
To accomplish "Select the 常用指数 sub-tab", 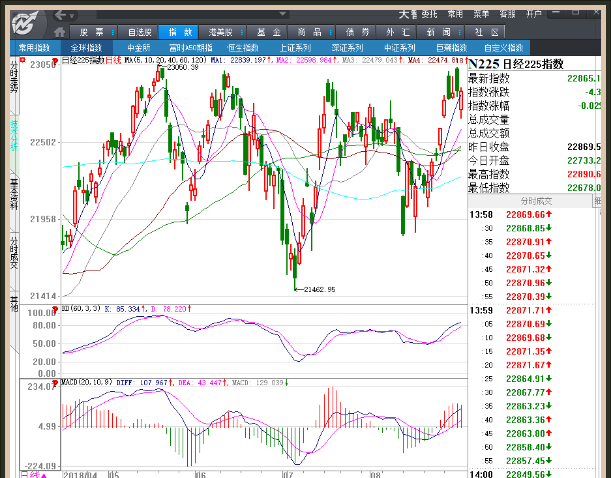I will tap(35, 48).
